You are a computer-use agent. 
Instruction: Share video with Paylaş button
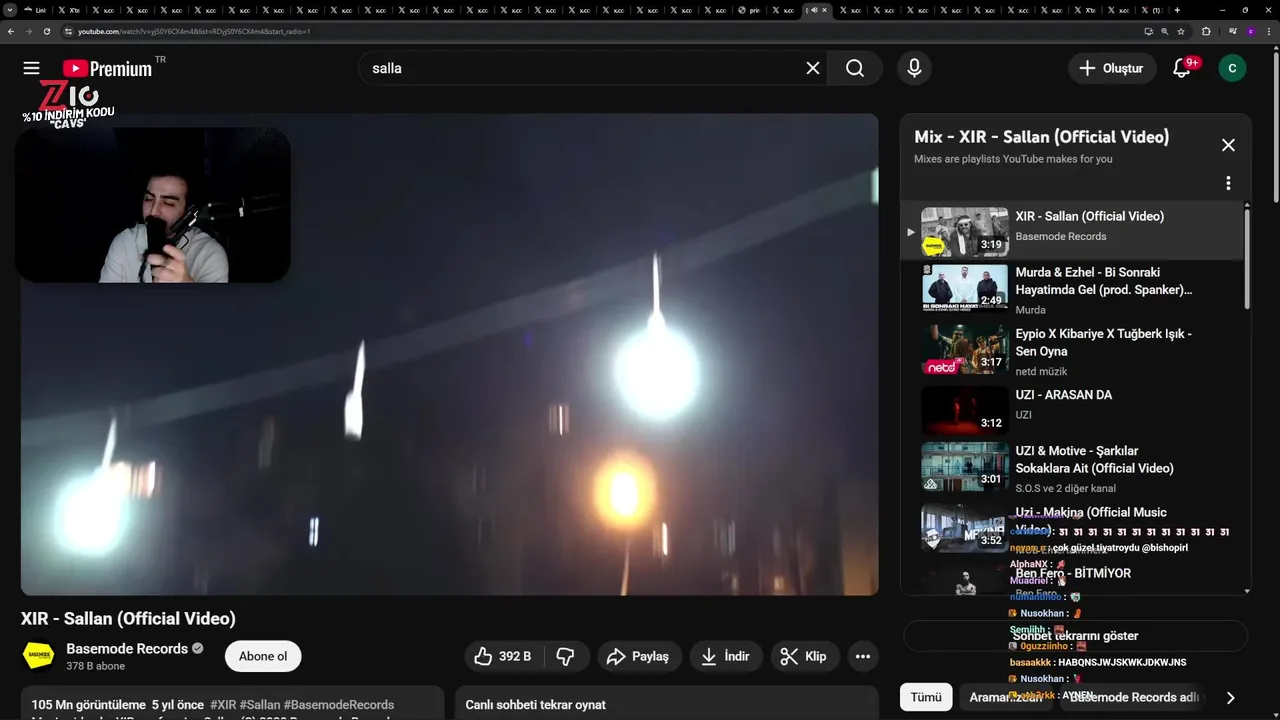click(640, 656)
